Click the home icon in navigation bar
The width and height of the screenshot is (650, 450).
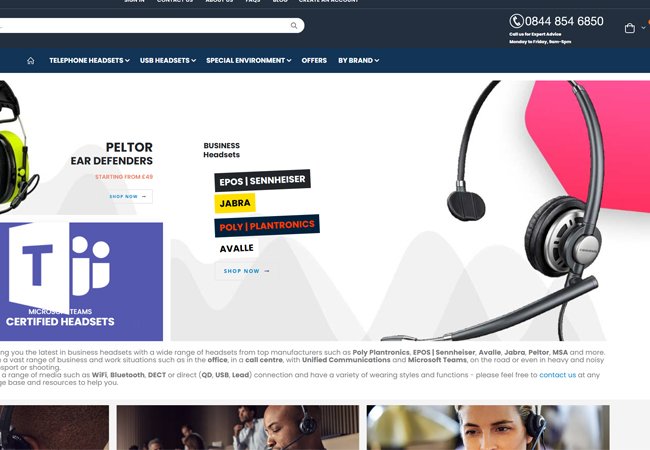click(x=31, y=60)
